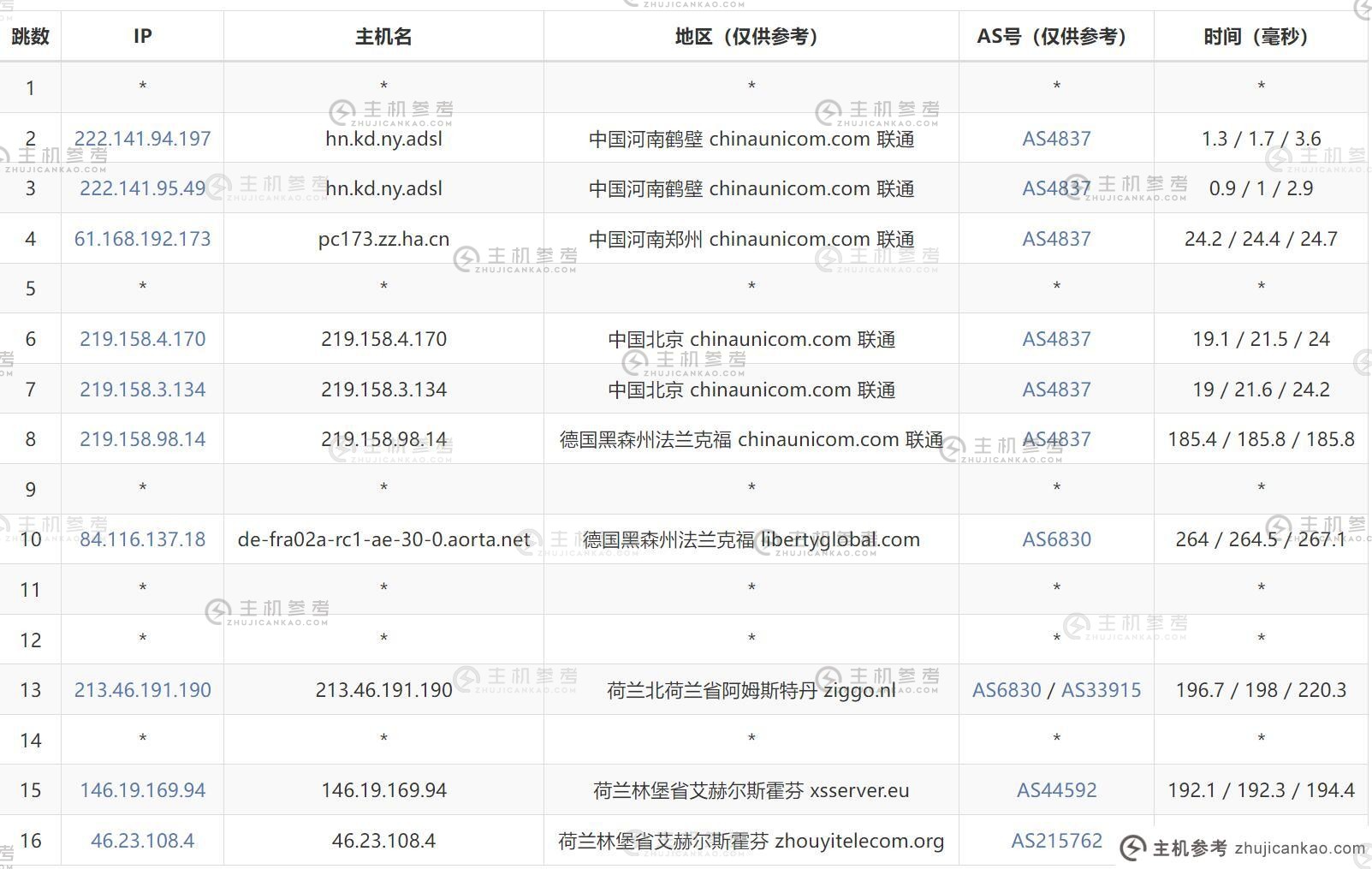Select time value 1.3 / 1.7 / 3.6

pos(1261,139)
